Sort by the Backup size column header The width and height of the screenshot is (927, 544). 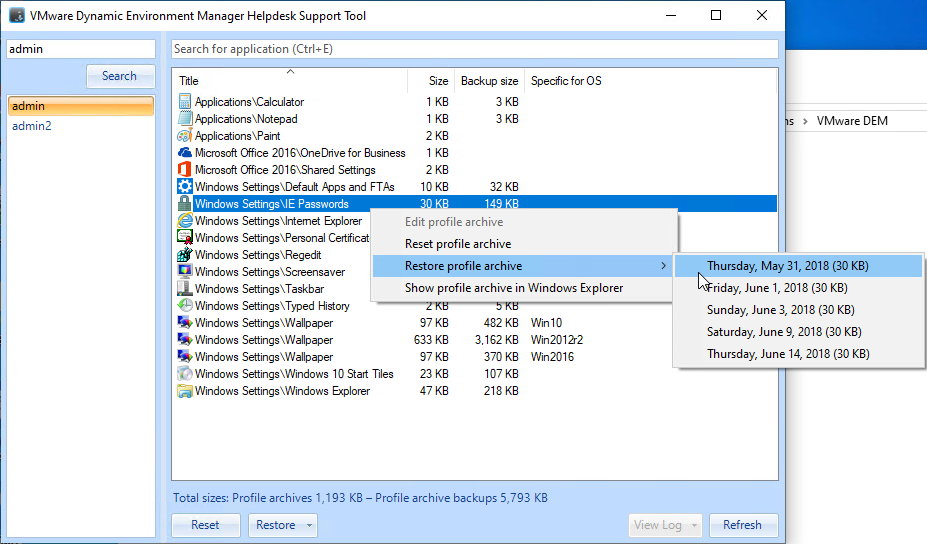[x=490, y=81]
